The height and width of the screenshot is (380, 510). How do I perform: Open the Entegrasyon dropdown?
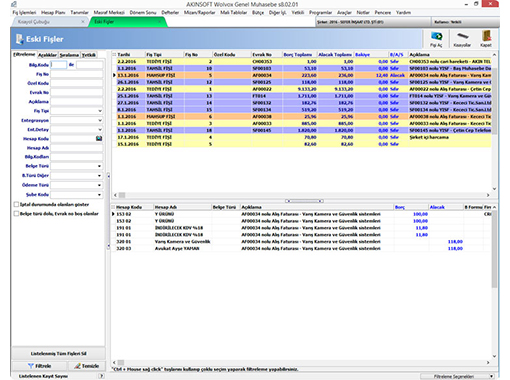pos(100,120)
